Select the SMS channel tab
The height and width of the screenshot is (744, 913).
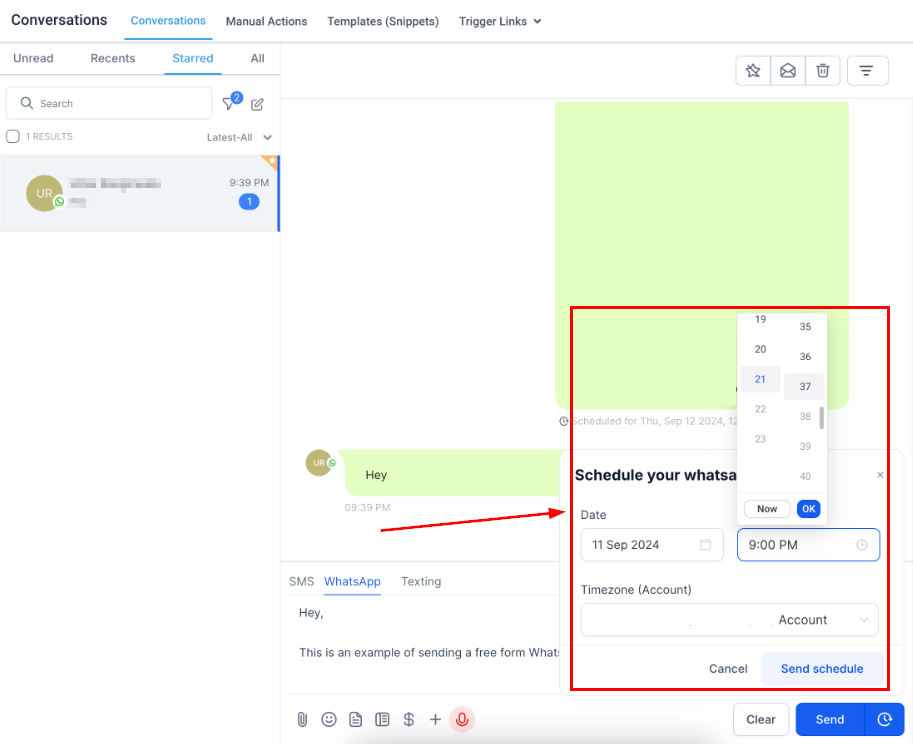point(301,581)
